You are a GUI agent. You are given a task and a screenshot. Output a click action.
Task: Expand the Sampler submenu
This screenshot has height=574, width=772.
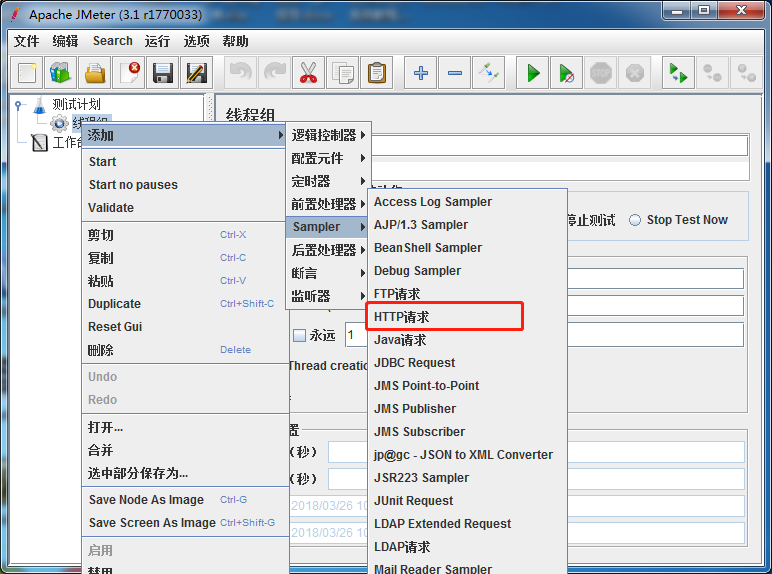(327, 227)
